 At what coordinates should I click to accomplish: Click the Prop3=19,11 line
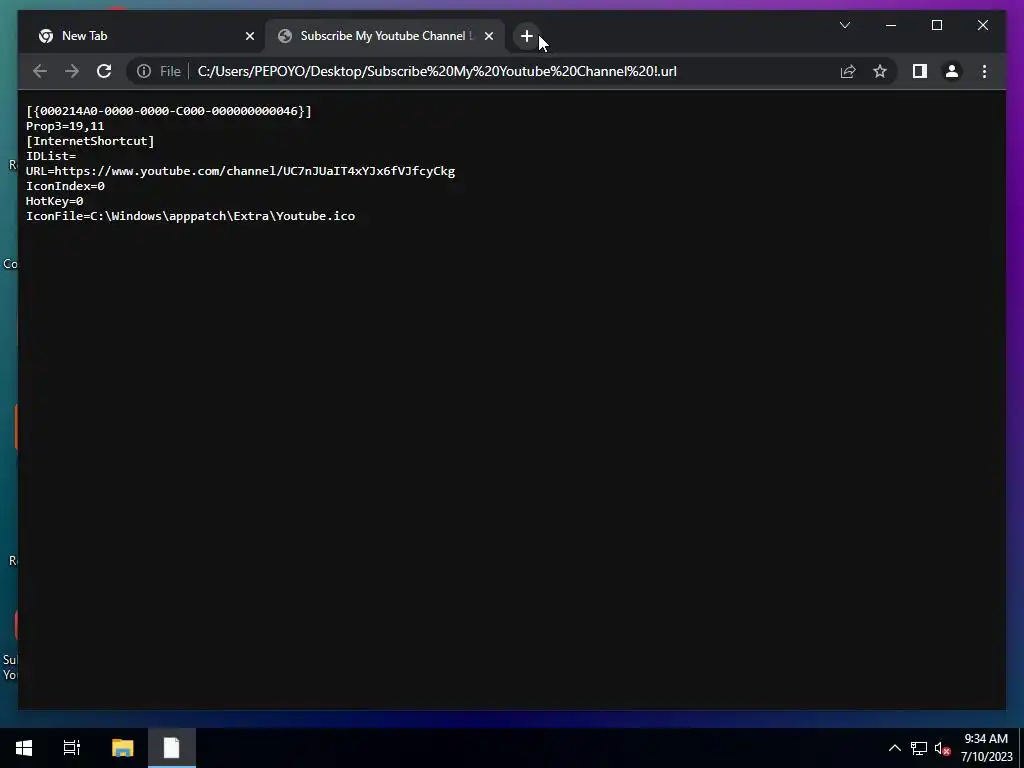[x=65, y=126]
